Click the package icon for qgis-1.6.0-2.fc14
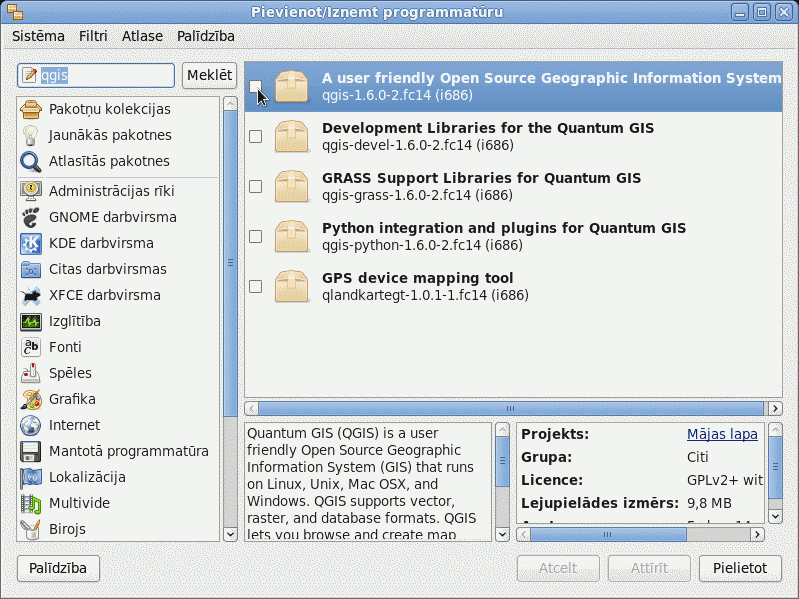The width and height of the screenshot is (799, 599). (291, 87)
